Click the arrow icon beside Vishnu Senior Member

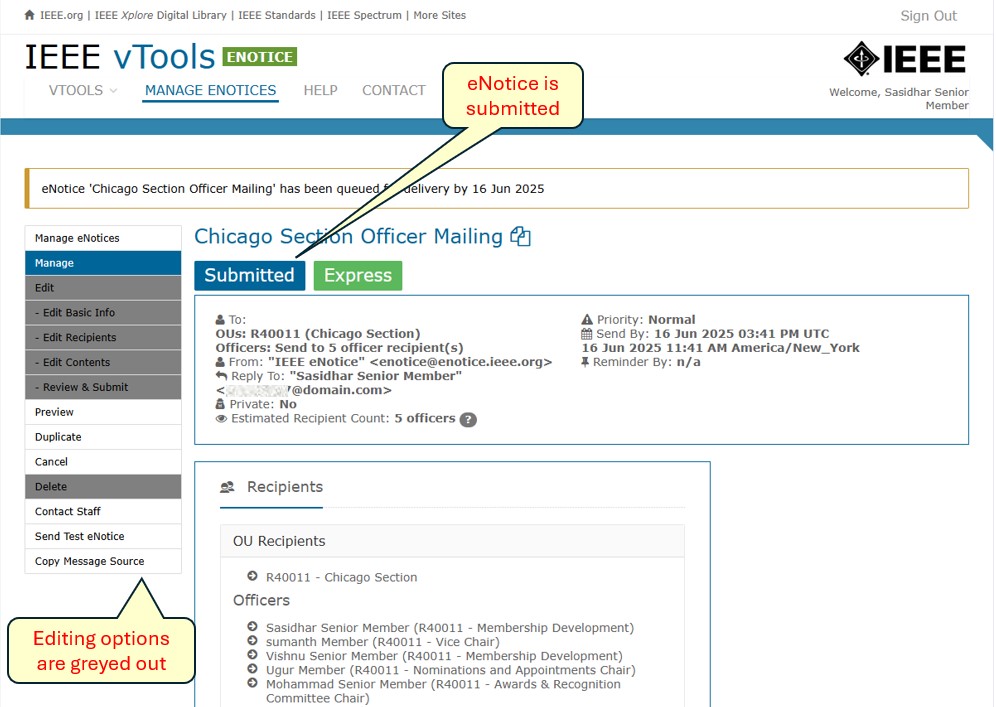coord(252,654)
